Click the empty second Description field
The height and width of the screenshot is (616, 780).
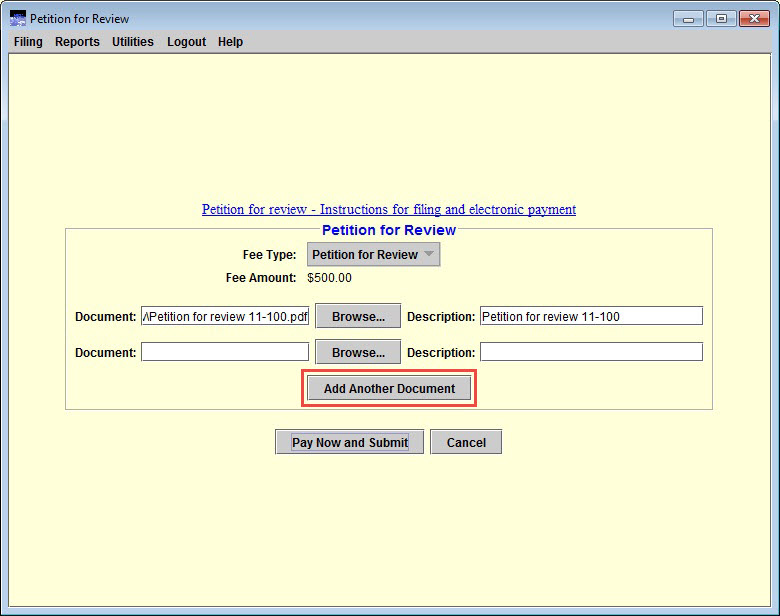[591, 352]
